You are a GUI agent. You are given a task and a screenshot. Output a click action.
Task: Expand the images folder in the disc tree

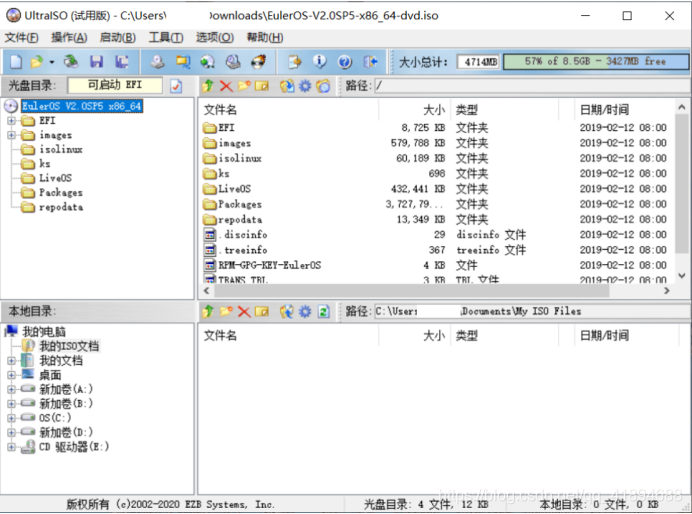point(11,135)
